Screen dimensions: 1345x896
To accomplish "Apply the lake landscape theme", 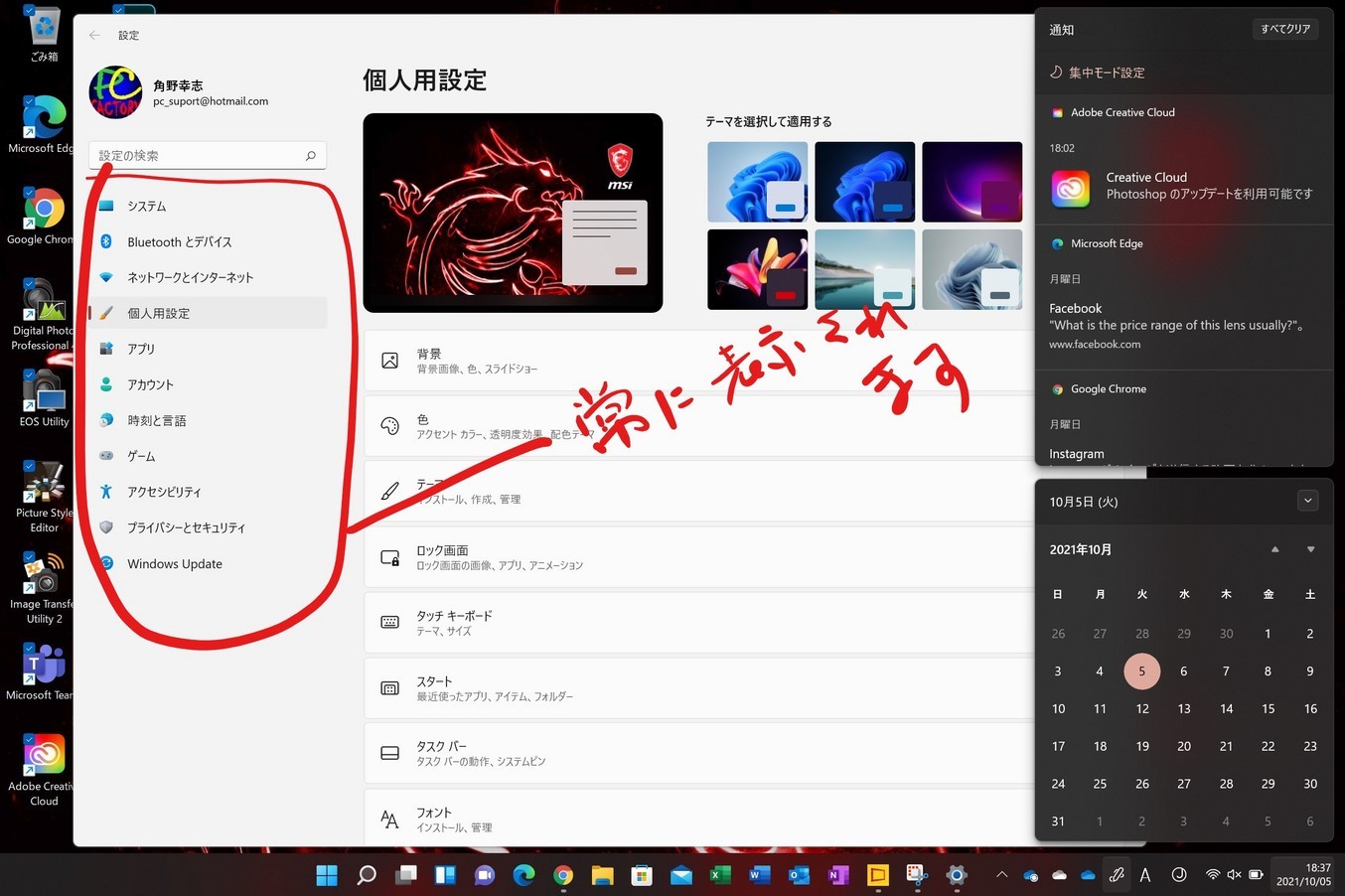I will click(x=864, y=269).
